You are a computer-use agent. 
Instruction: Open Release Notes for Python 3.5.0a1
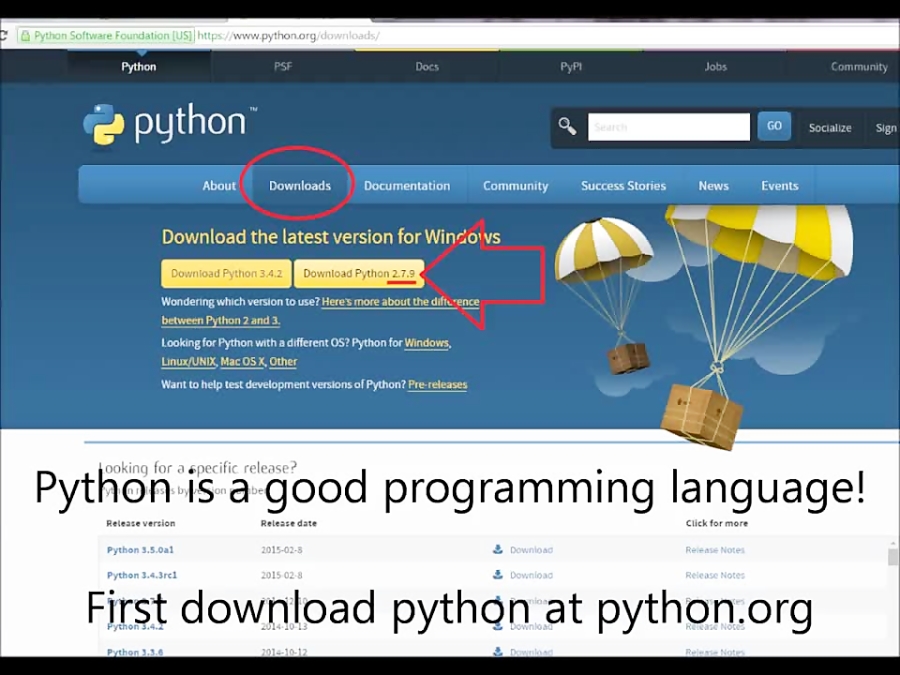[x=715, y=550]
